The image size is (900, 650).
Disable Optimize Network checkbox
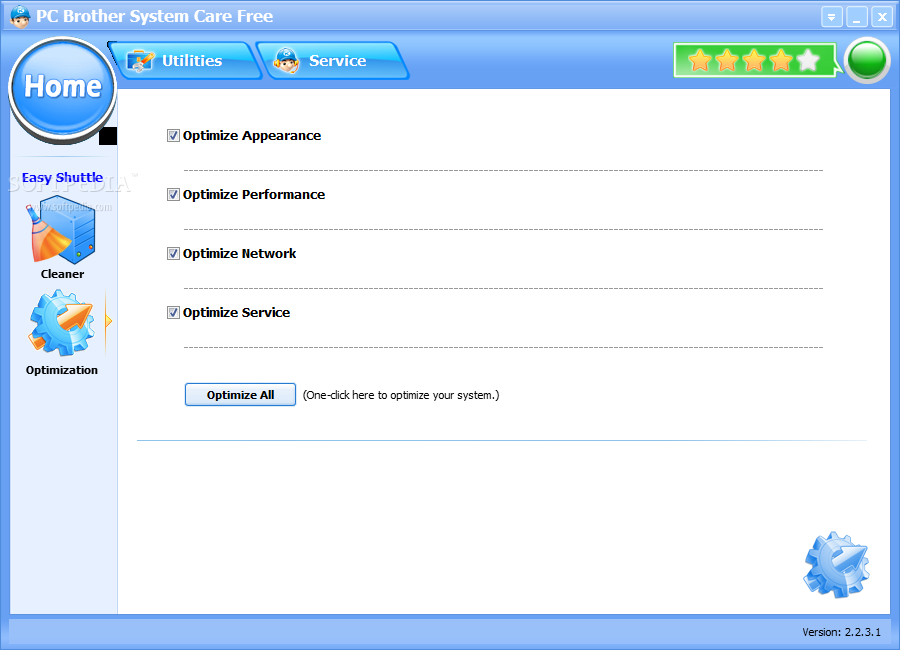tap(173, 253)
